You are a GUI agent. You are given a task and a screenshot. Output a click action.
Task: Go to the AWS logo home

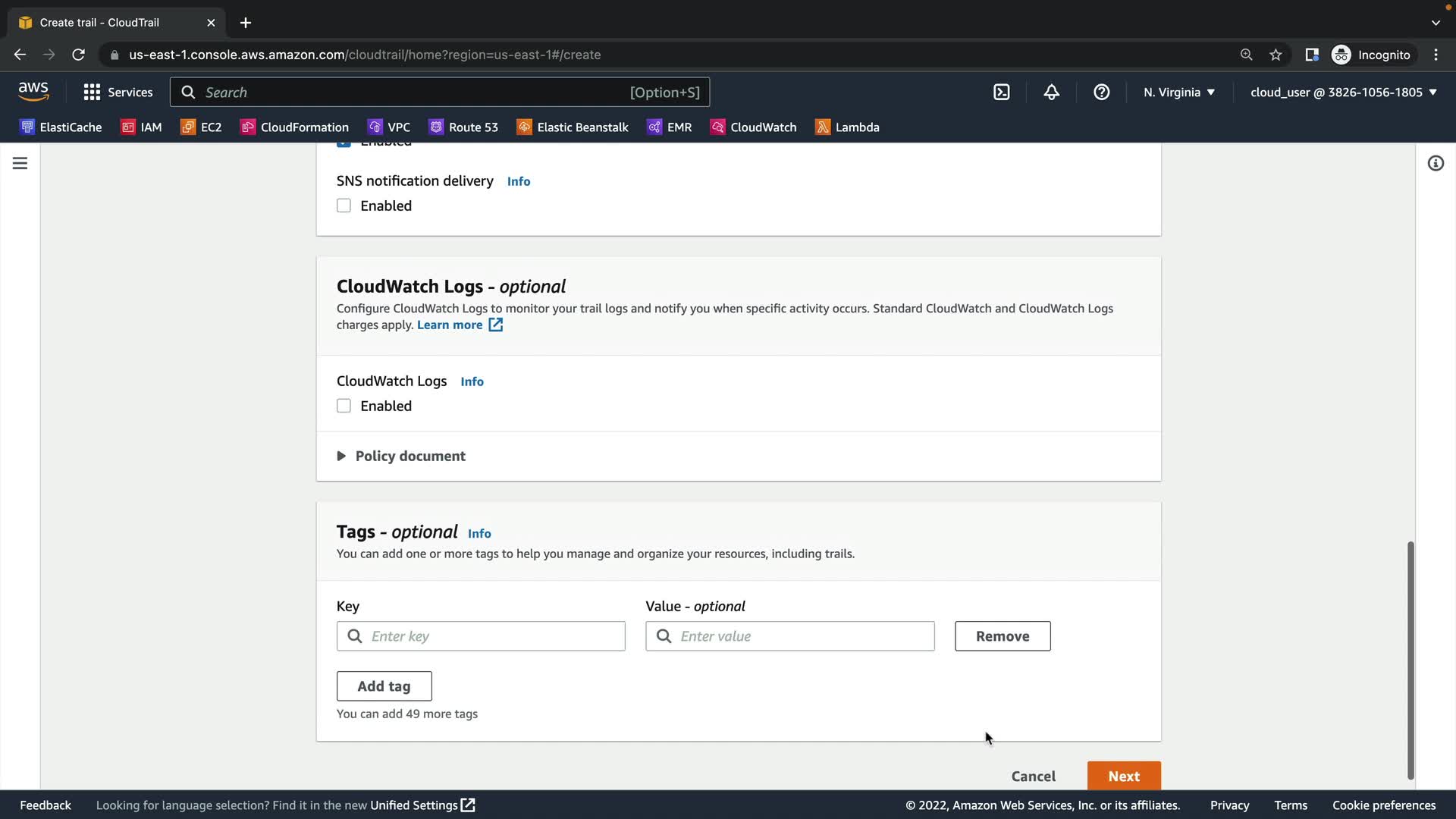click(x=33, y=91)
